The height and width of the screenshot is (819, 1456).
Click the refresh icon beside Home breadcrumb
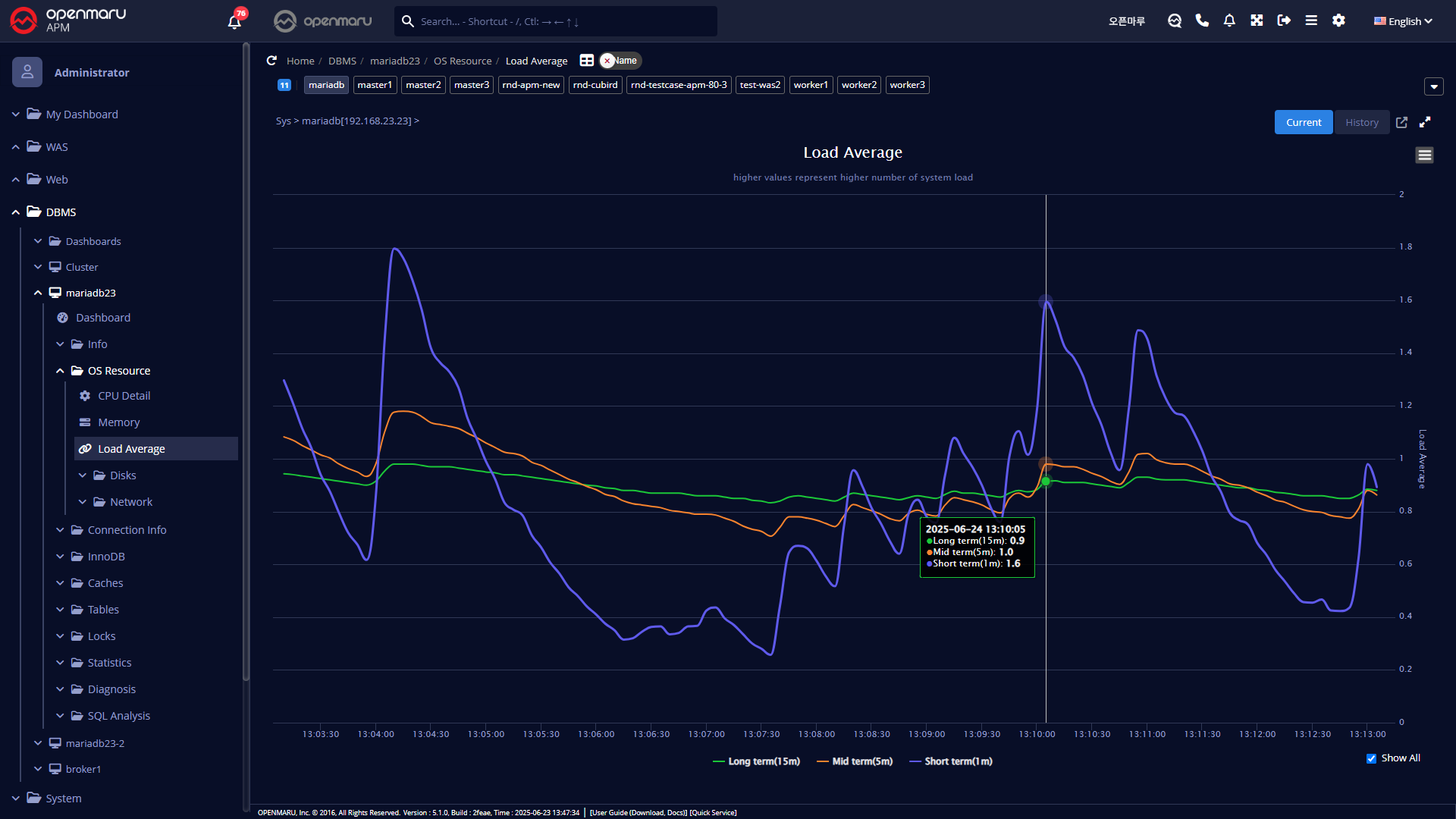[x=271, y=61]
